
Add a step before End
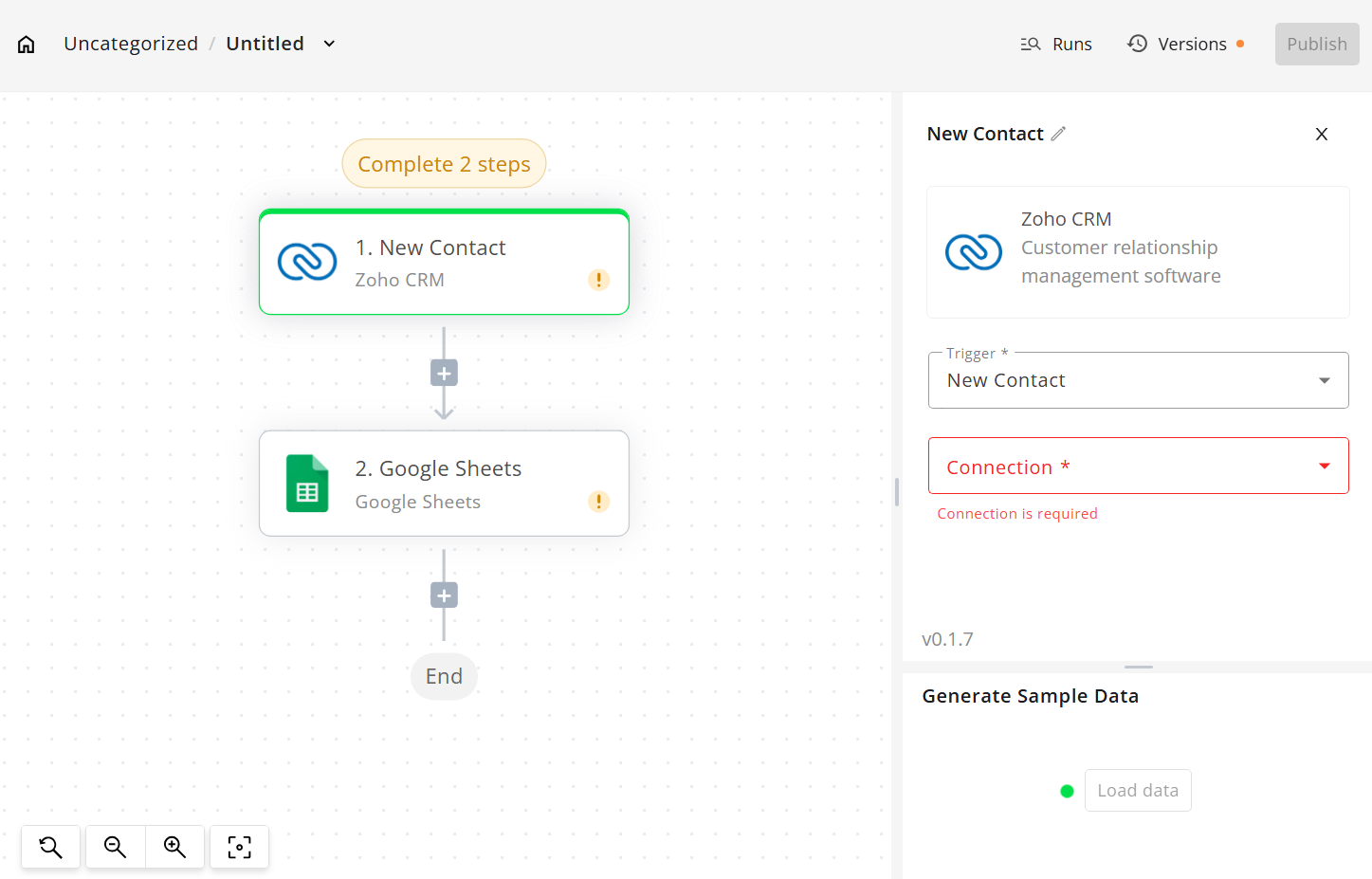[x=444, y=595]
